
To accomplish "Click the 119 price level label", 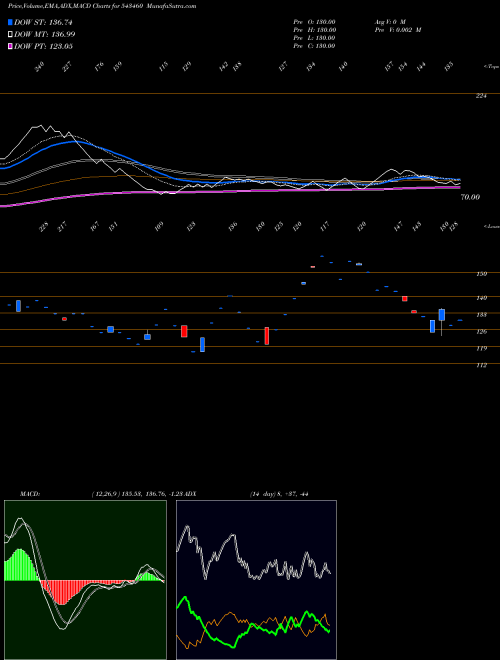I will point(481,349).
